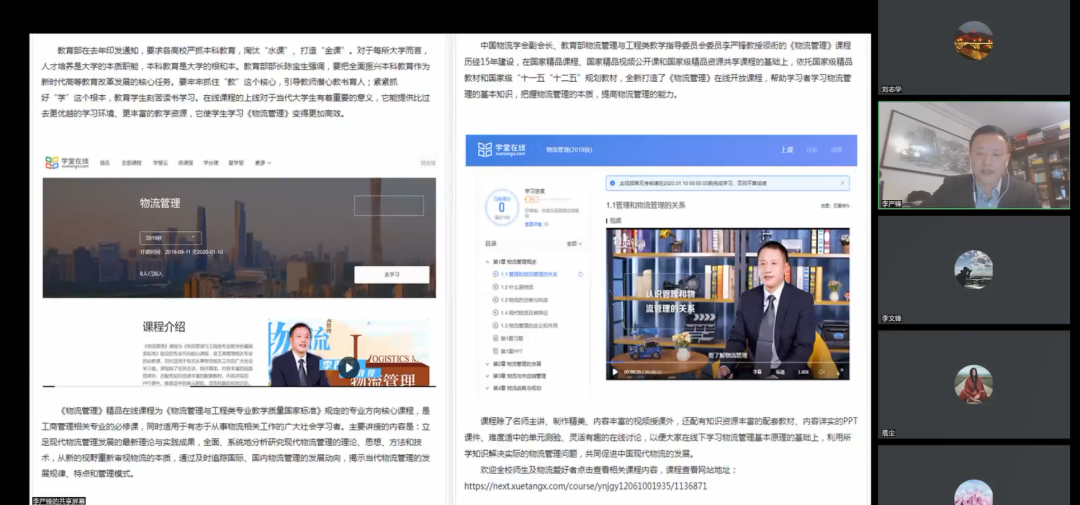This screenshot has height=505, width=1080.
Task: Click the 6人已加入 text on banner
Action: tap(151, 273)
